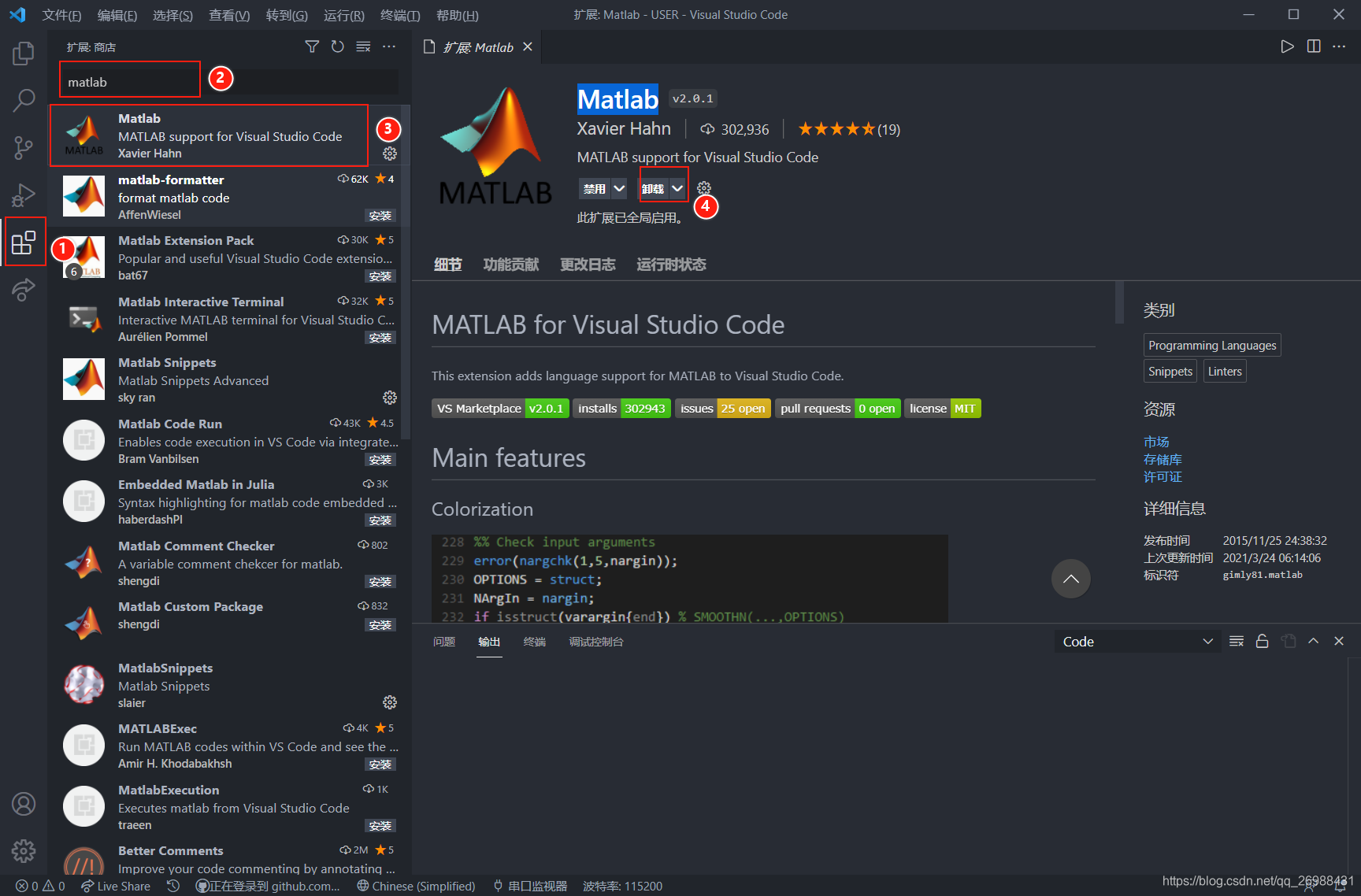Close the Matlab extension editor tab
This screenshot has height=896, width=1361.
[528, 47]
